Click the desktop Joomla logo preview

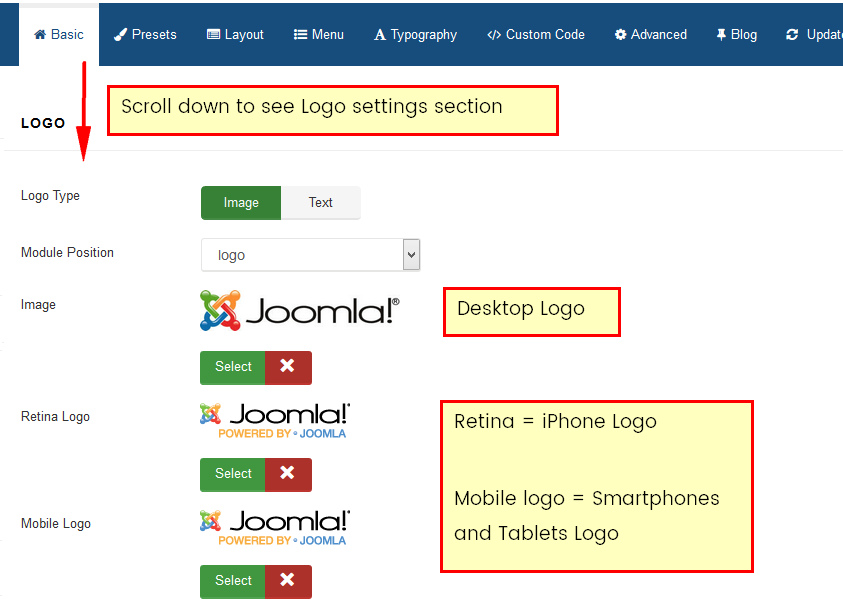[x=300, y=311]
